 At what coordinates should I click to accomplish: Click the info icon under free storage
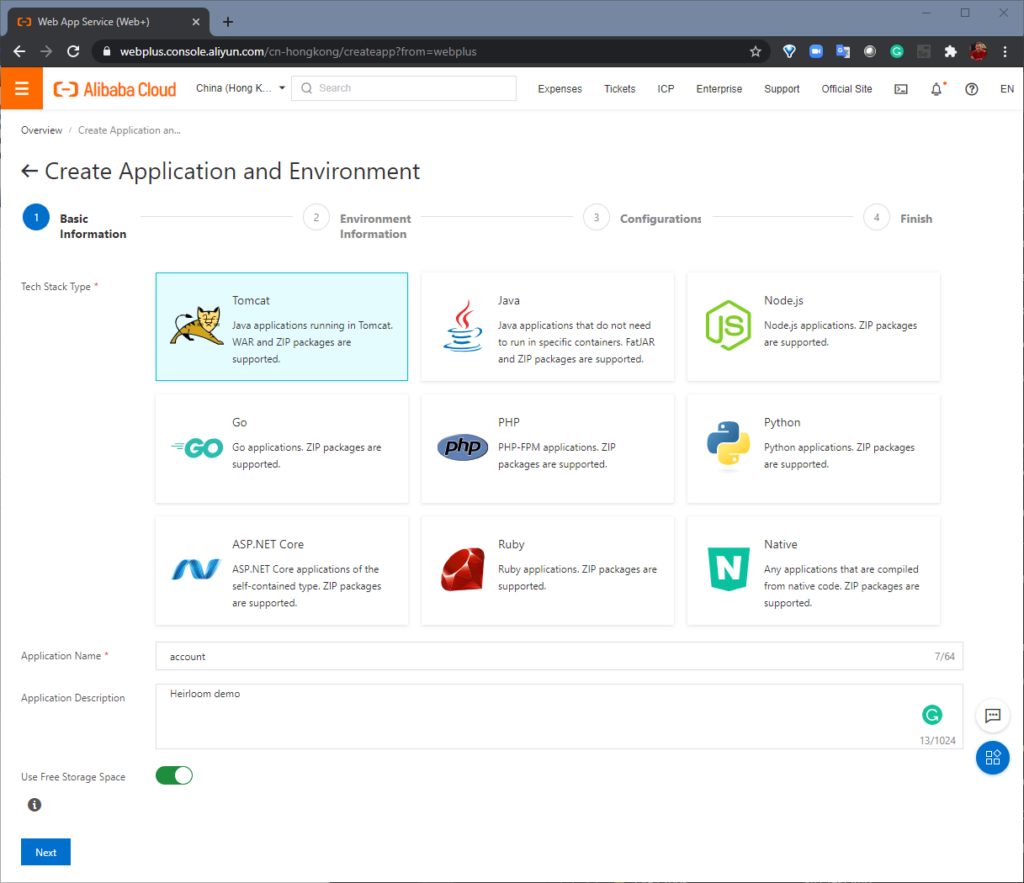click(x=35, y=805)
